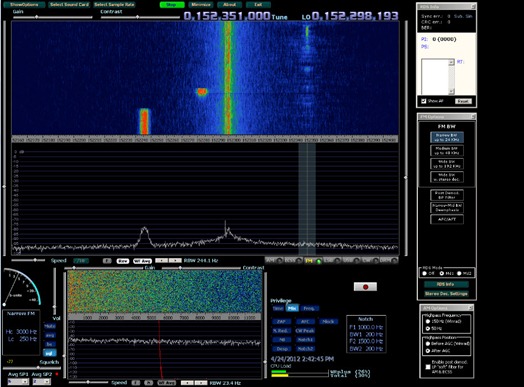Set Privilege to Time
This screenshot has width=524, height=387.
[x=278, y=308]
